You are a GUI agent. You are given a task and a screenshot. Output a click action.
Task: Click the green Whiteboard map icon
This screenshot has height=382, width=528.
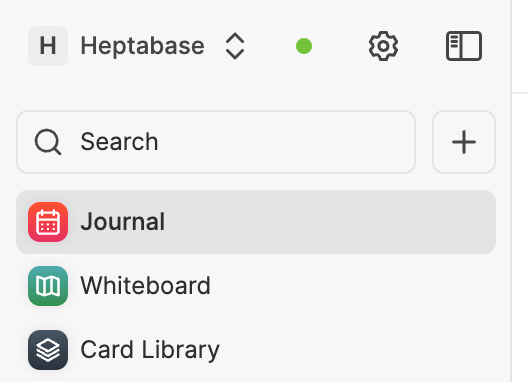coord(48,286)
